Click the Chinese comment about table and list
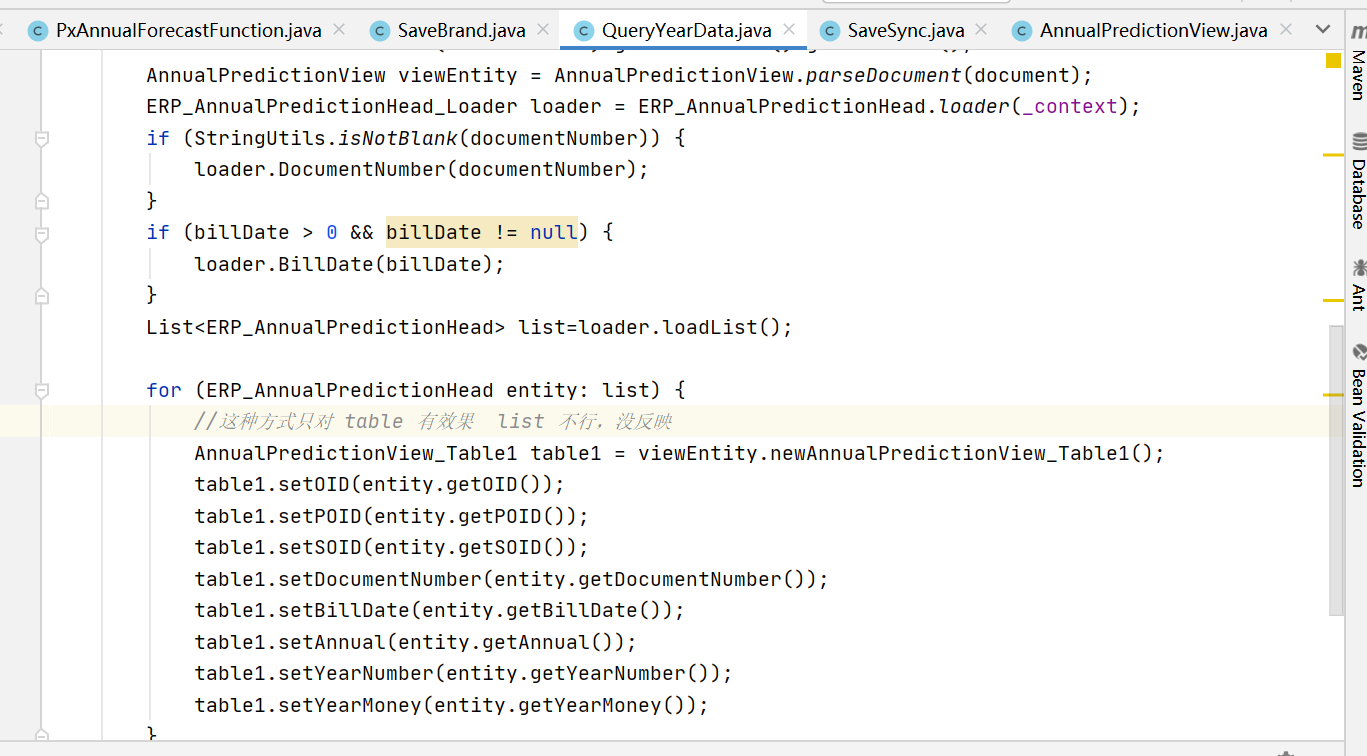Screen dimensions: 1367x756 433,421
